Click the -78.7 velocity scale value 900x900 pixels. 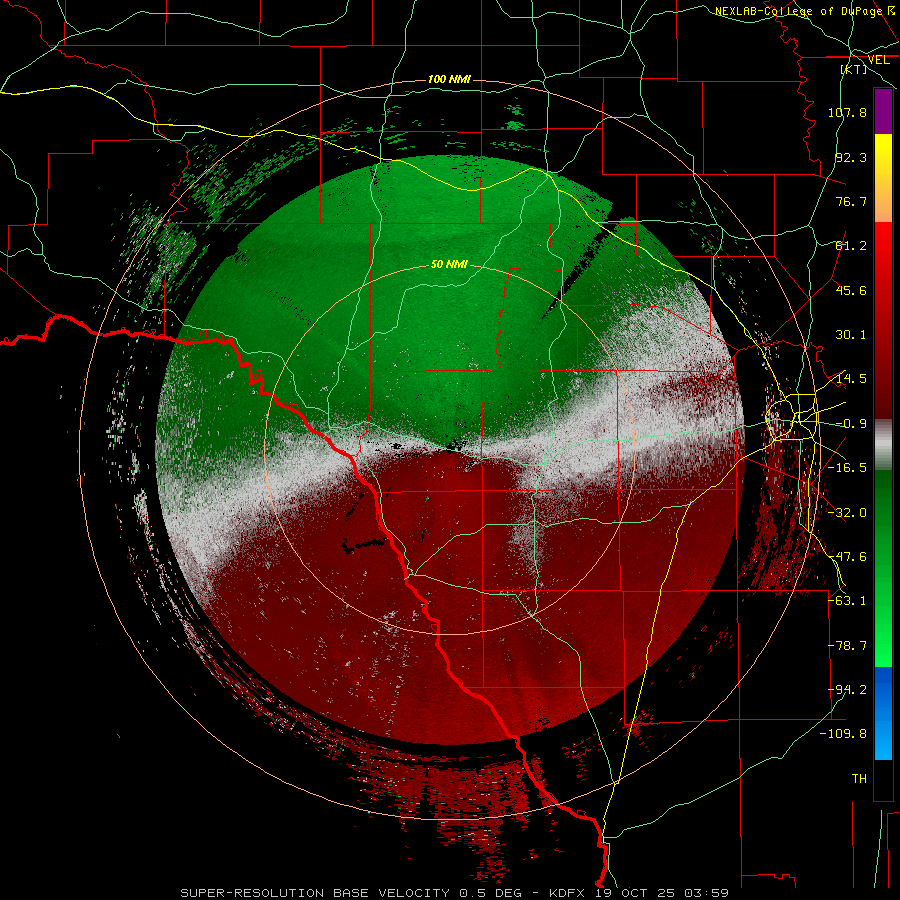[x=847, y=646]
